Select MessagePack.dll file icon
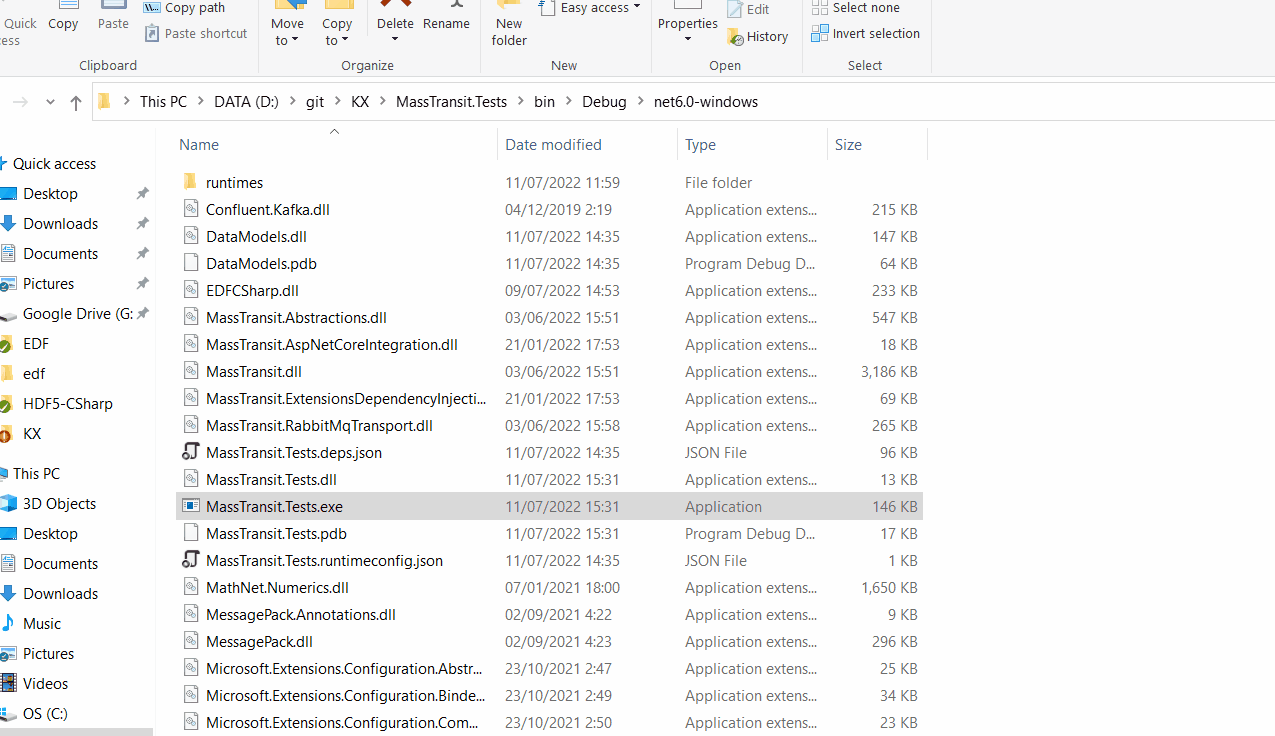1275x736 pixels. (x=191, y=641)
